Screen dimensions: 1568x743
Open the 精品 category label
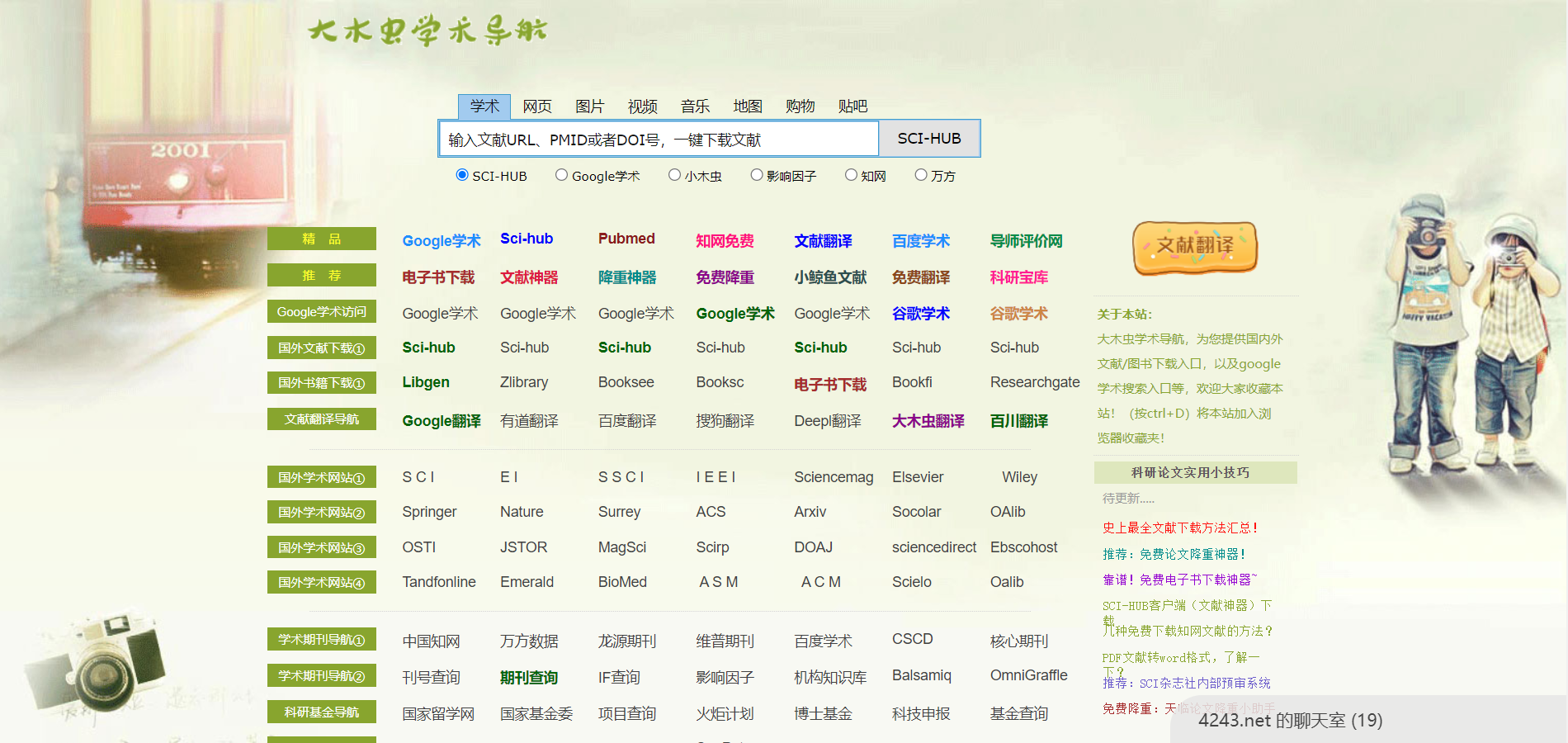click(x=322, y=239)
